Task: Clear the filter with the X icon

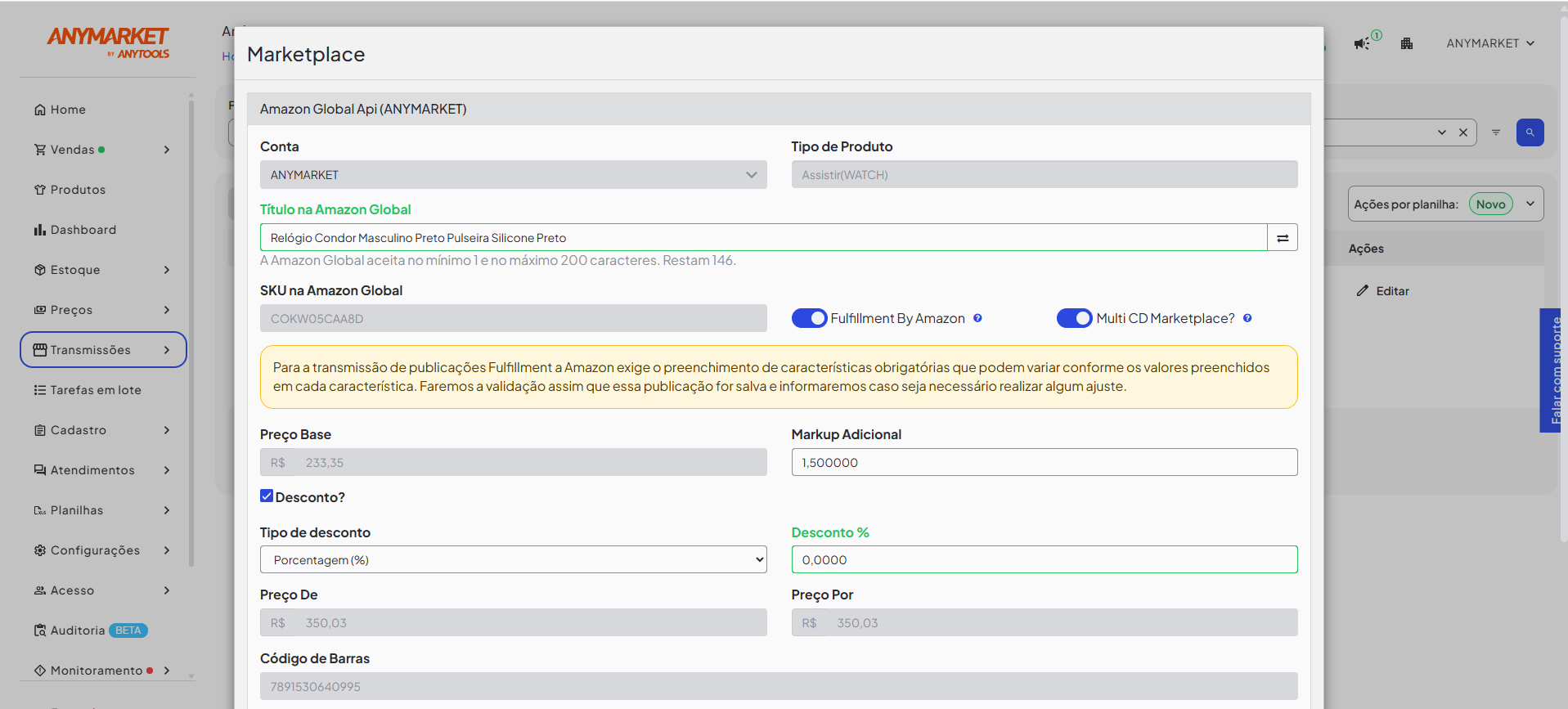Action: coord(1463,132)
